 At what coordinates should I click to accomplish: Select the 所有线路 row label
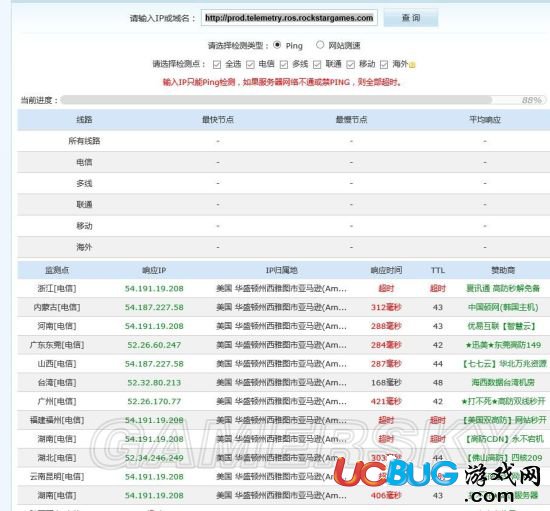coord(84,141)
